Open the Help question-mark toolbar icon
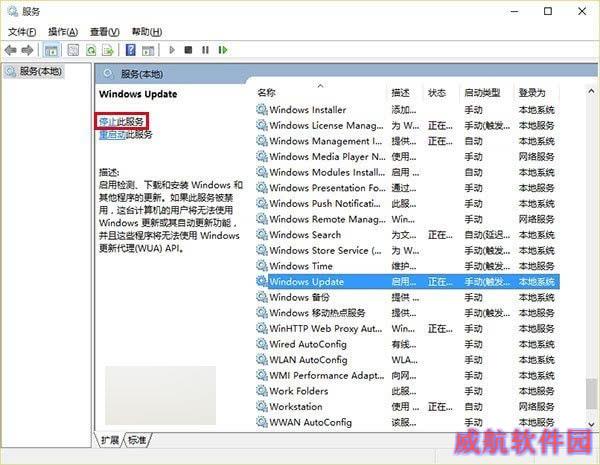 pos(130,50)
